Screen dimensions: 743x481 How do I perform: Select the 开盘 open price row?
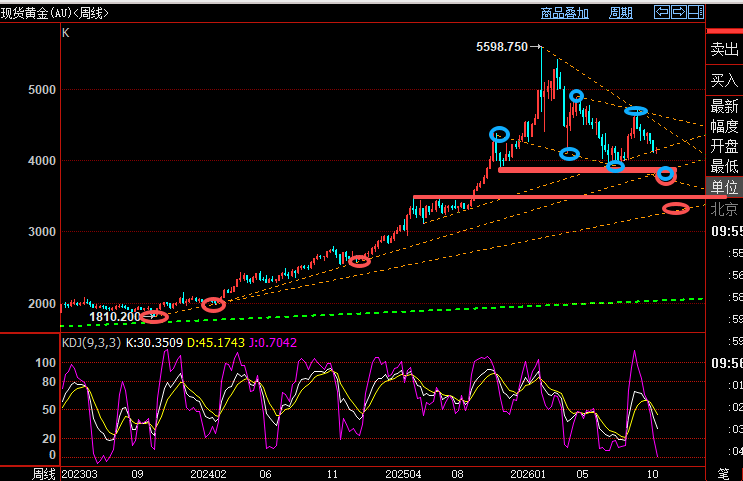(725, 146)
